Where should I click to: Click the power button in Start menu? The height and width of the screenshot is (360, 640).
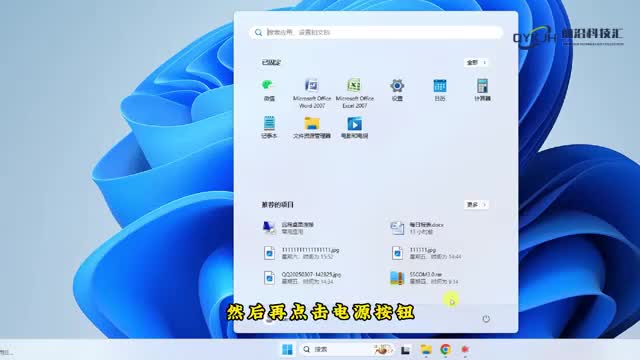[486, 319]
